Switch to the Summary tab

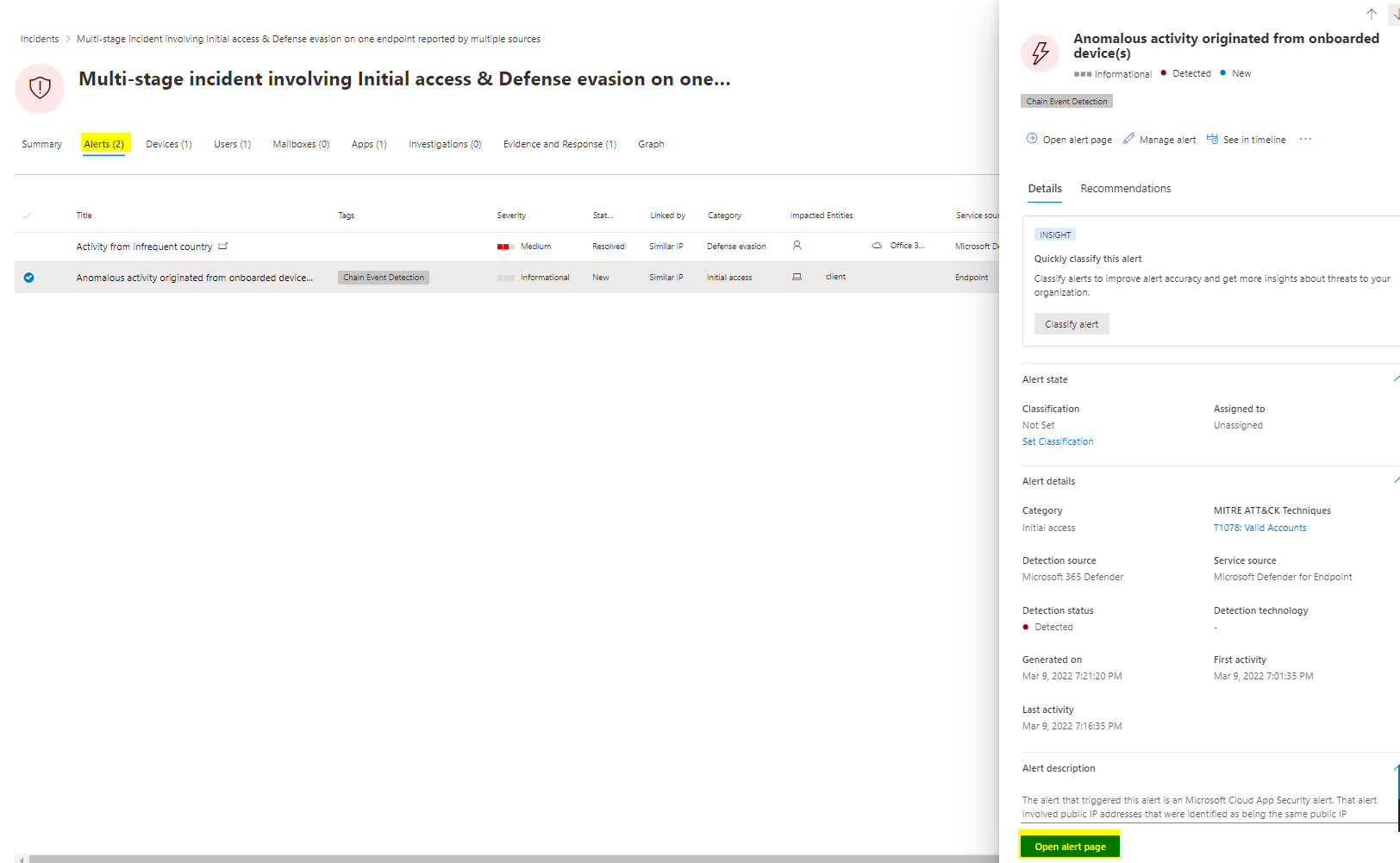pos(42,144)
